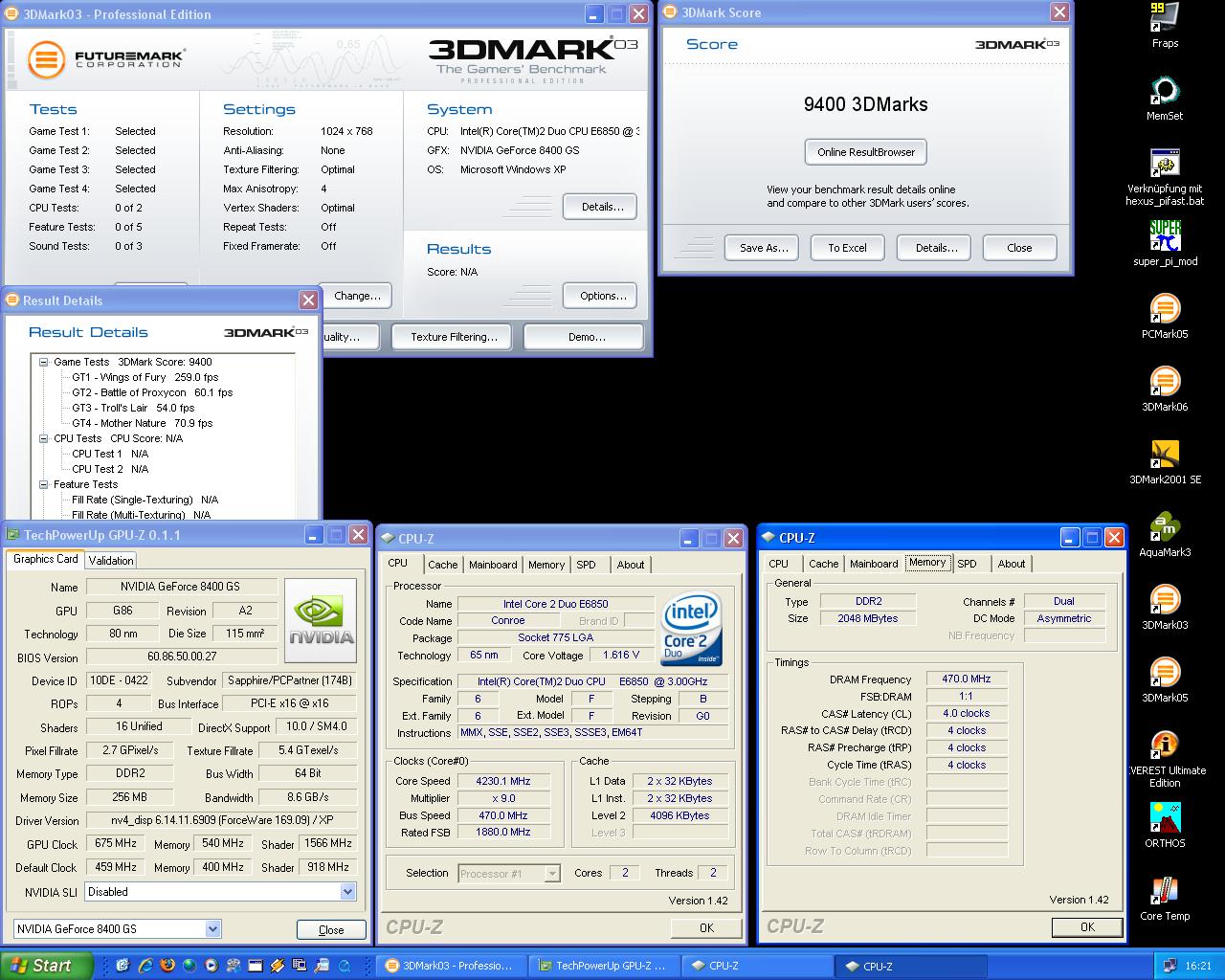Click OK in left CPU-Z window
1225x980 pixels.
click(x=706, y=927)
